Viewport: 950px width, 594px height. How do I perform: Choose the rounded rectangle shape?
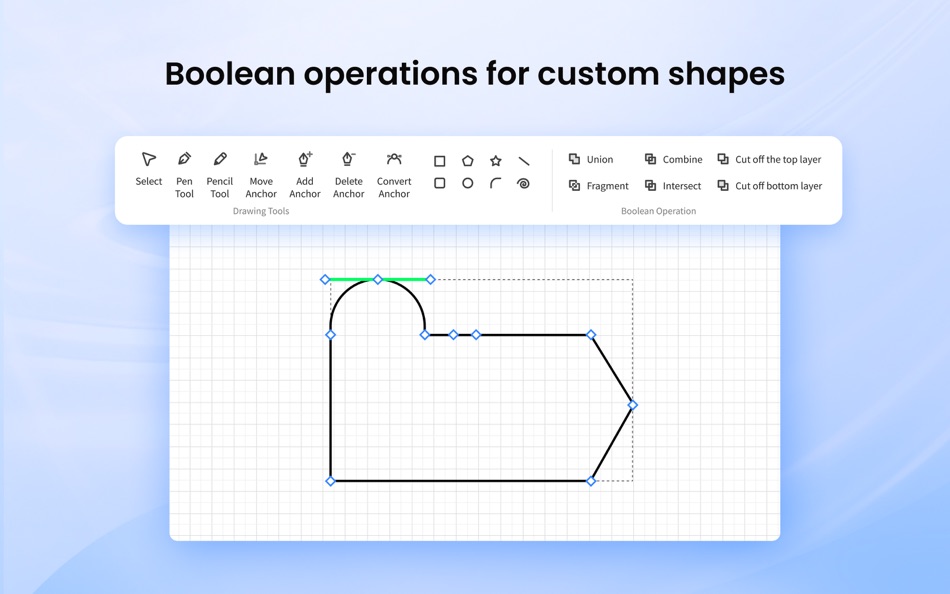point(440,182)
